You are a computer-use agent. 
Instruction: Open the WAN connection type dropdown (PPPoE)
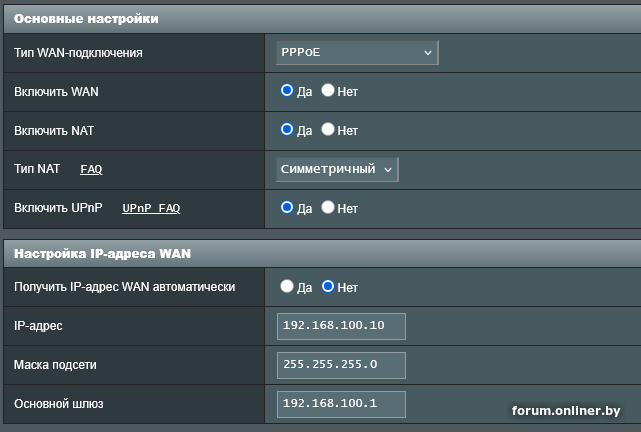point(357,52)
